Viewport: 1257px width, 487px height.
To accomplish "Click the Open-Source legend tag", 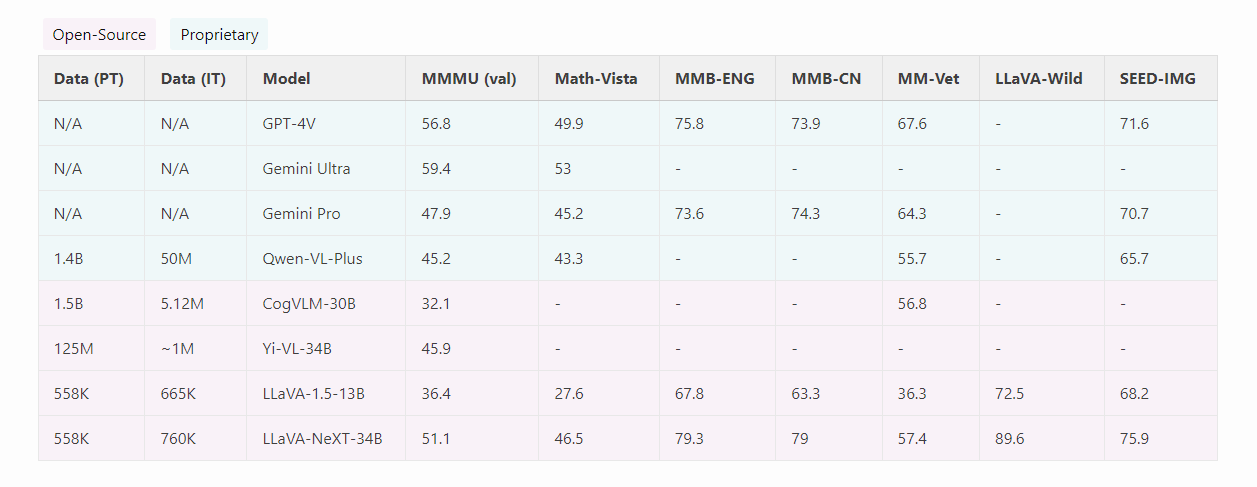I will point(99,35).
